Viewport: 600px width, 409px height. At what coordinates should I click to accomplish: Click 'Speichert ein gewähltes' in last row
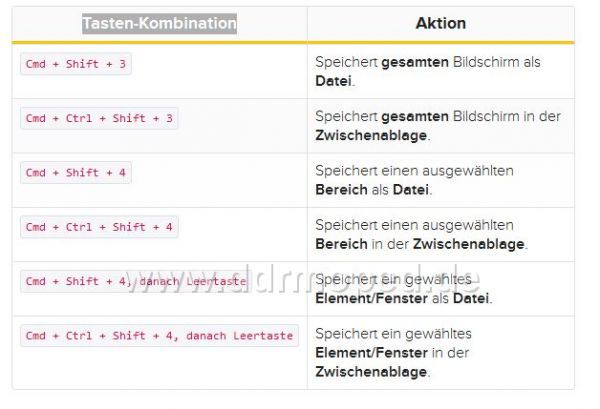coord(393,334)
